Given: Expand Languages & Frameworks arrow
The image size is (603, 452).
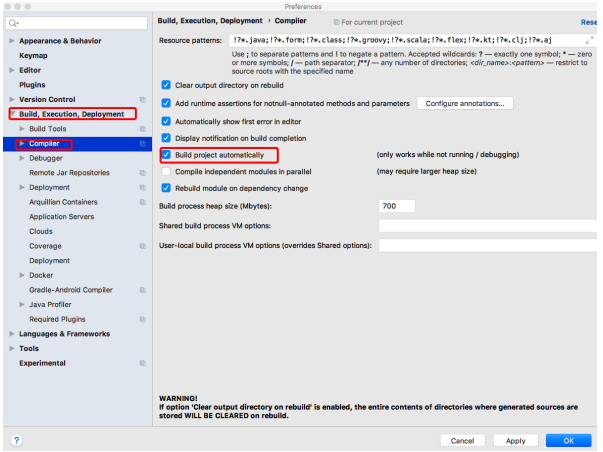Looking at the screenshot, I should point(12,334).
